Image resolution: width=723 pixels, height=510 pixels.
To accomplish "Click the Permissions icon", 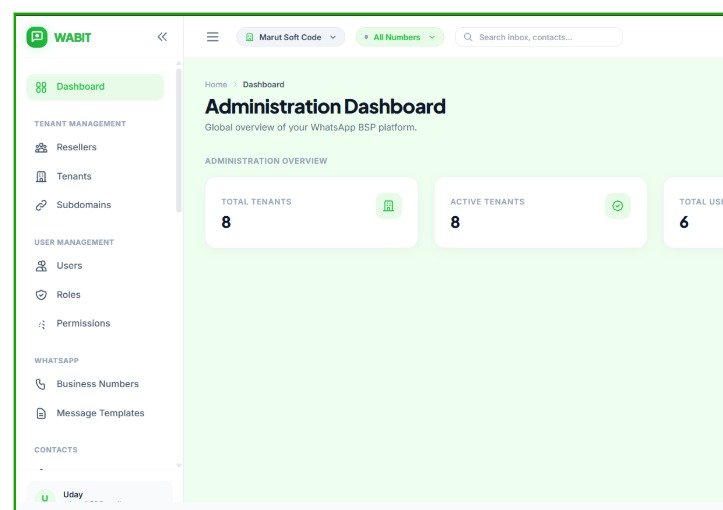I will [41, 324].
